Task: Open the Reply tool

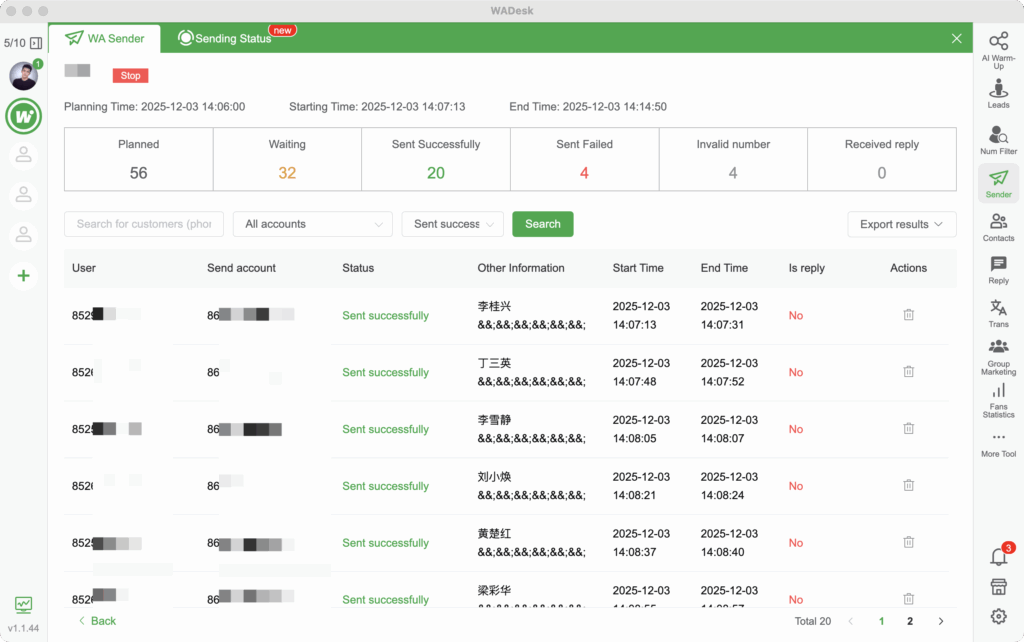Action: click(x=997, y=270)
